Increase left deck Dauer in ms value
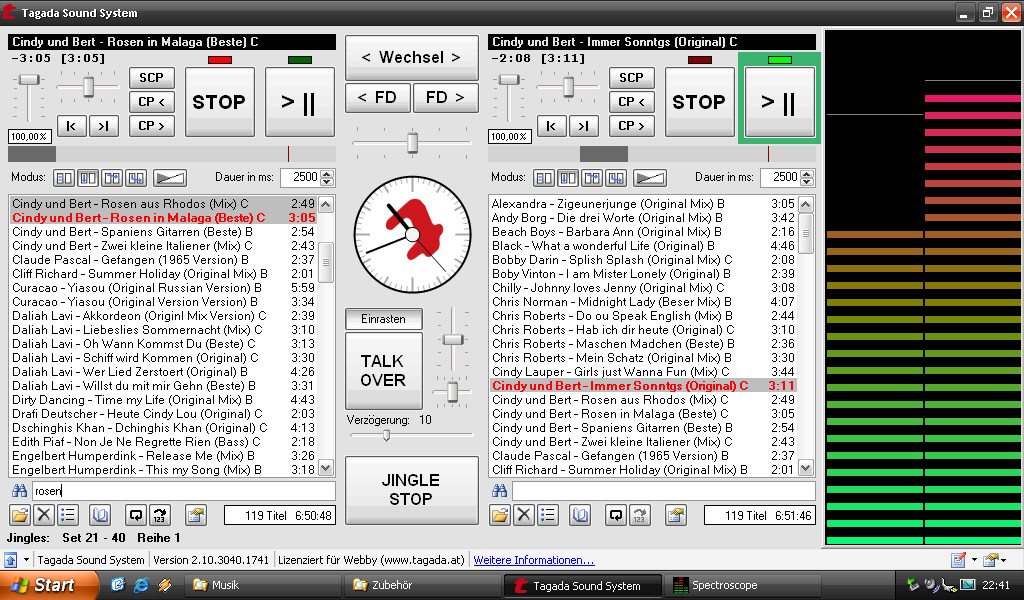Viewport: 1024px width, 600px height. 326,173
